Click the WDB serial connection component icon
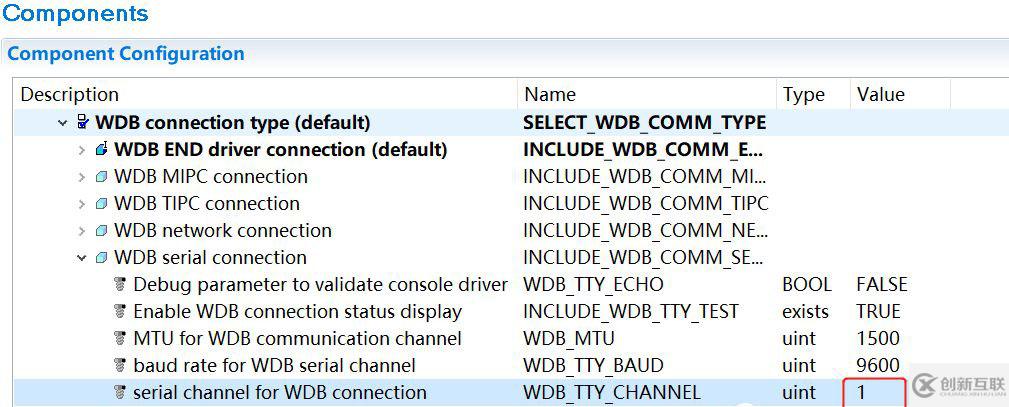Screen dimensions: 1009x407 (x=101, y=258)
